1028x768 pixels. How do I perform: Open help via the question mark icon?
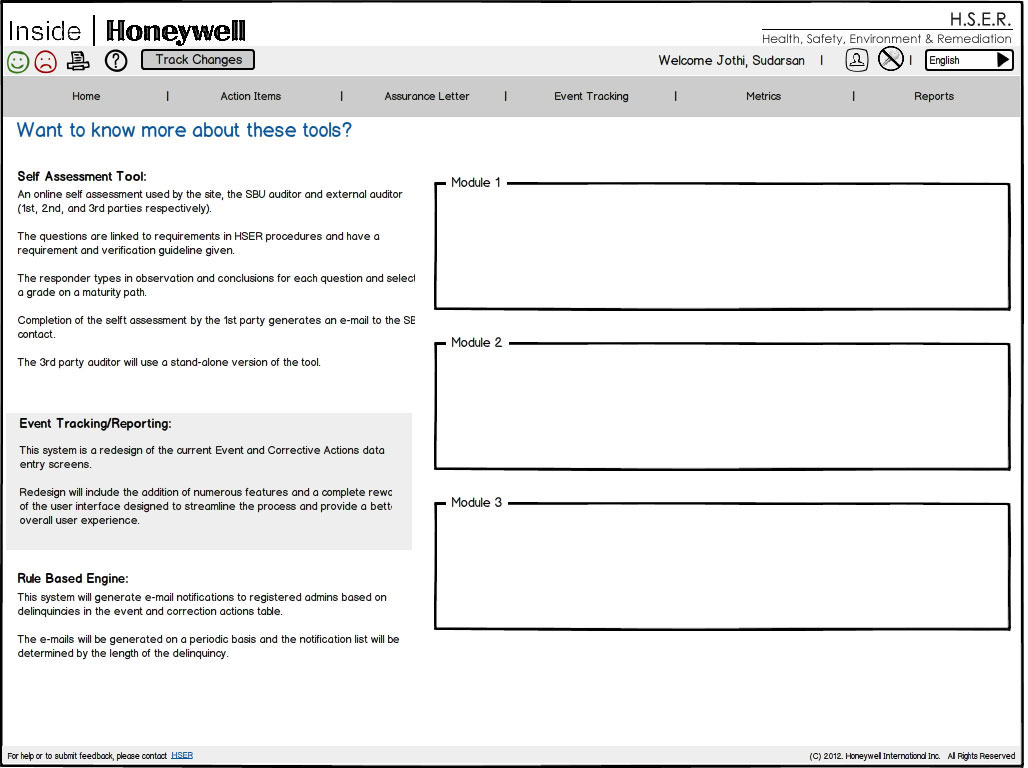116,61
